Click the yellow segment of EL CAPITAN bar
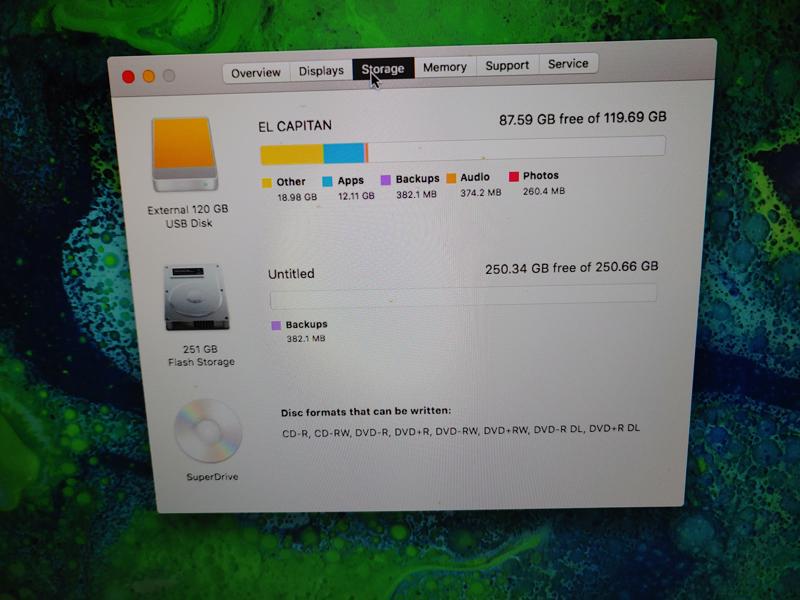 [x=292, y=155]
